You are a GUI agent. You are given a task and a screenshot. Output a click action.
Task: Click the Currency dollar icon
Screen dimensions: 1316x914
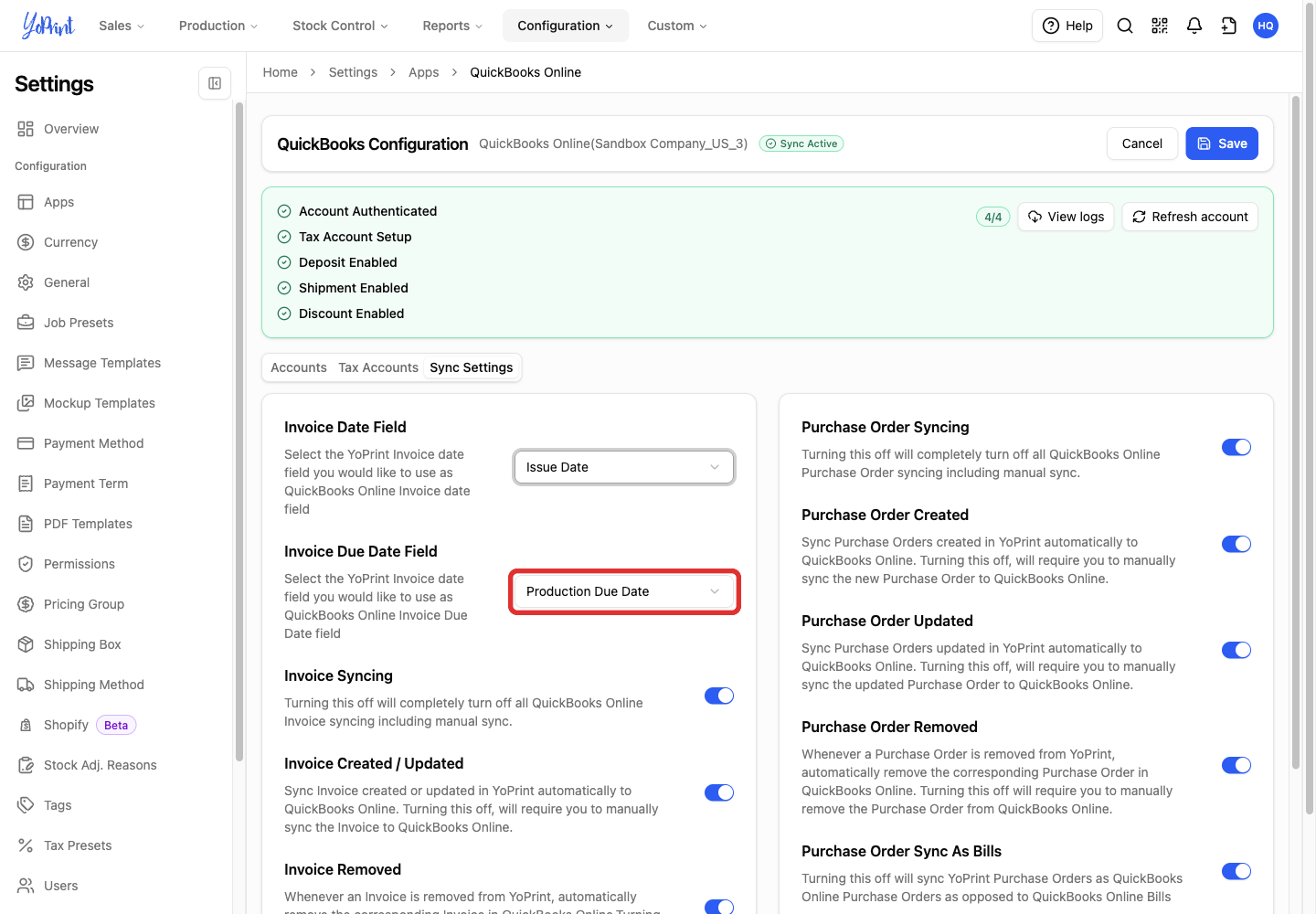pyautogui.click(x=26, y=242)
